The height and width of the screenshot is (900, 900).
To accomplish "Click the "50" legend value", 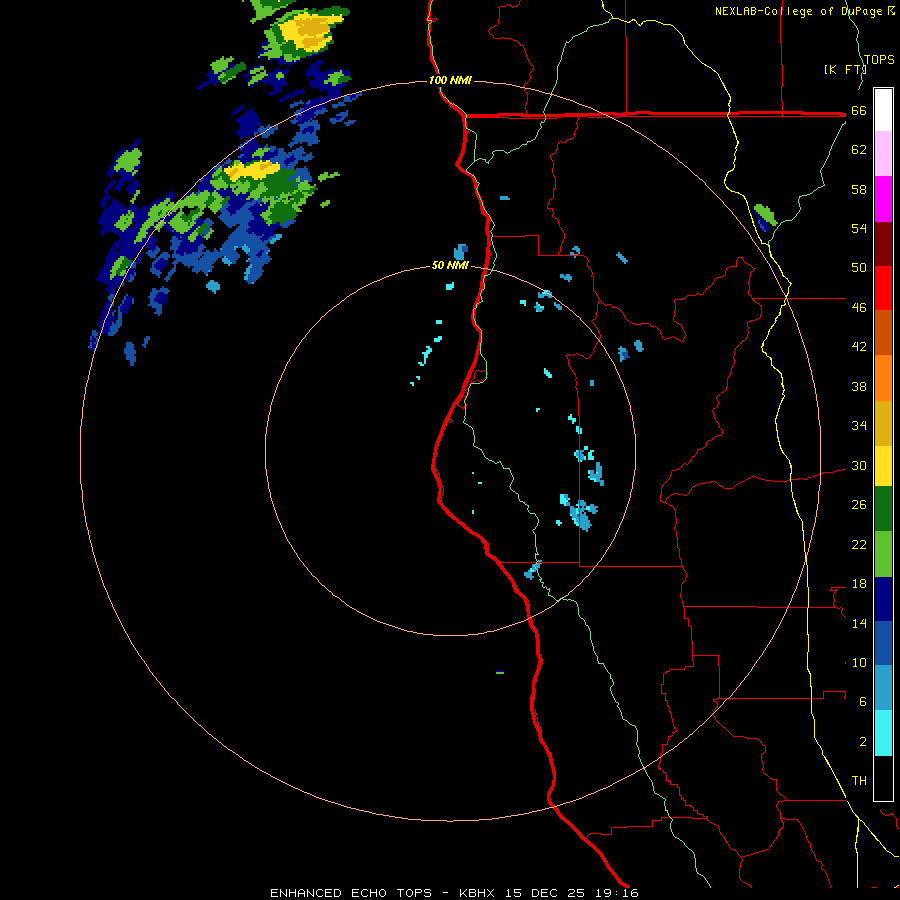I will tap(859, 268).
